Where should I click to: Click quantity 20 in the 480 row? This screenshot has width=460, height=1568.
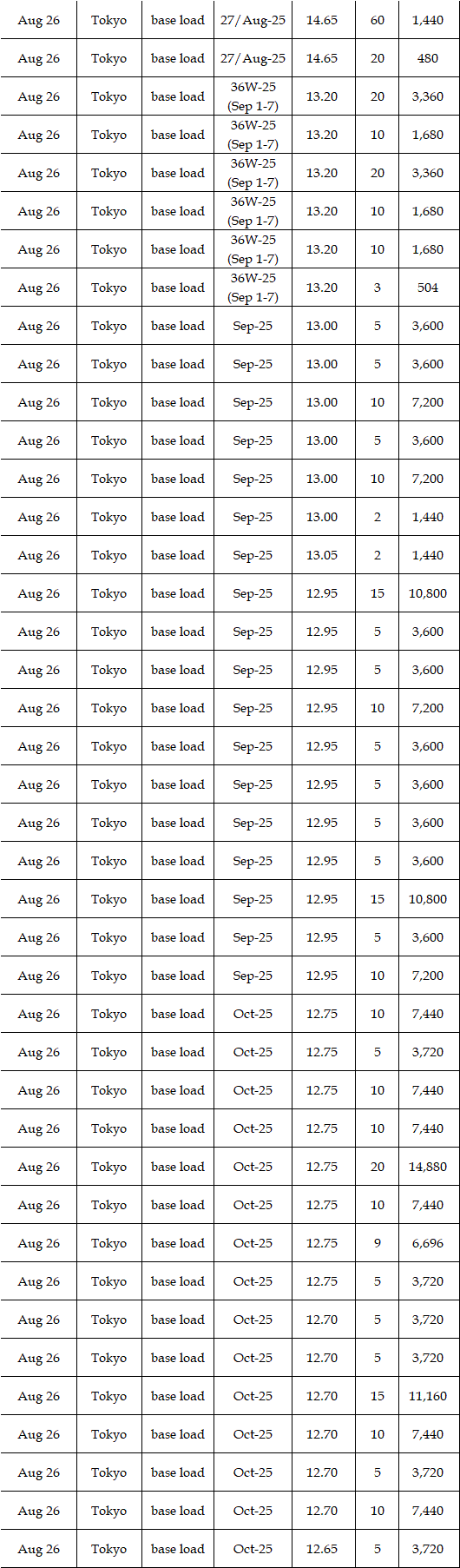pos(377,58)
